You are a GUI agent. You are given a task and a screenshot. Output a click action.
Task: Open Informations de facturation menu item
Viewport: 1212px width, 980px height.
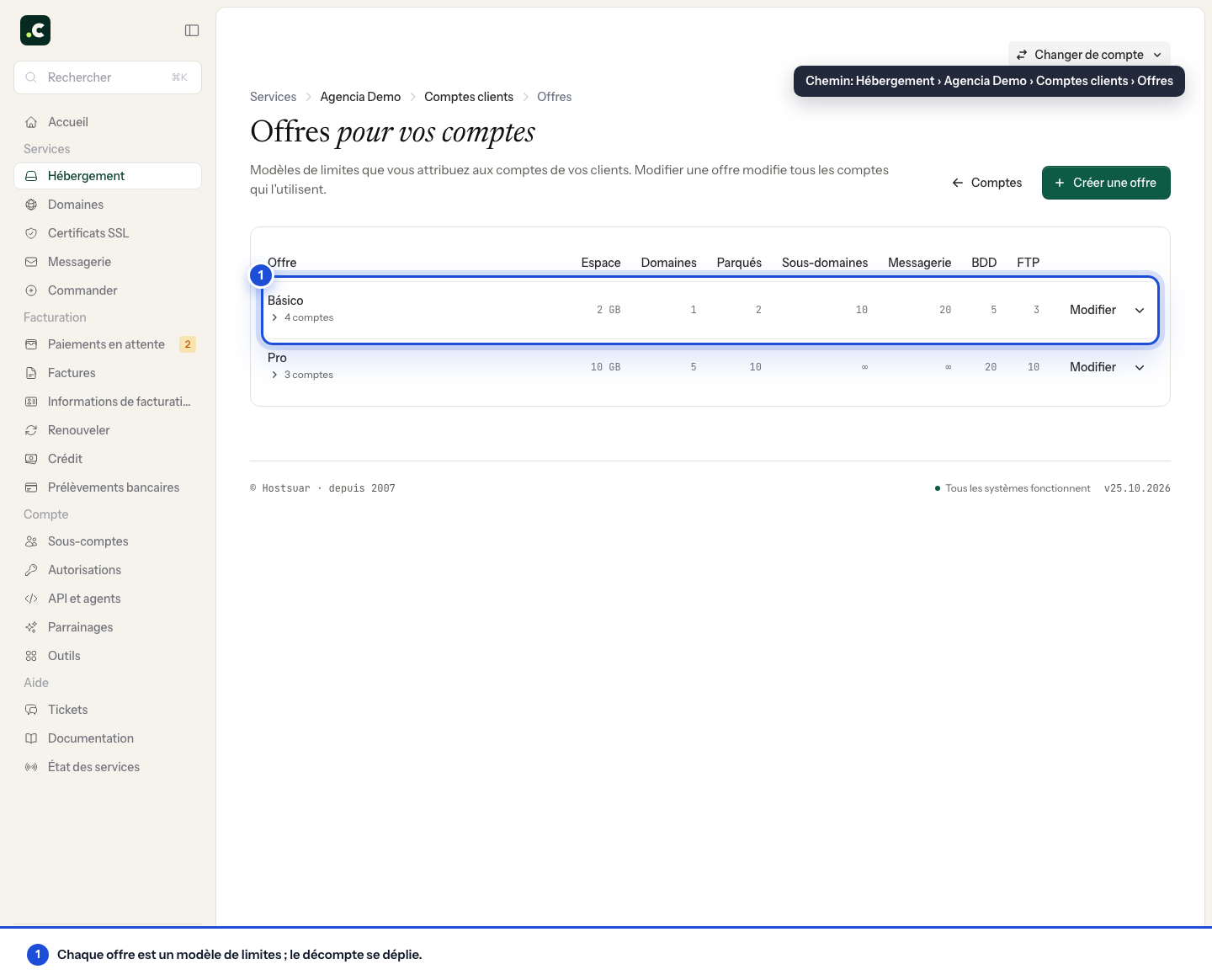coord(108,402)
